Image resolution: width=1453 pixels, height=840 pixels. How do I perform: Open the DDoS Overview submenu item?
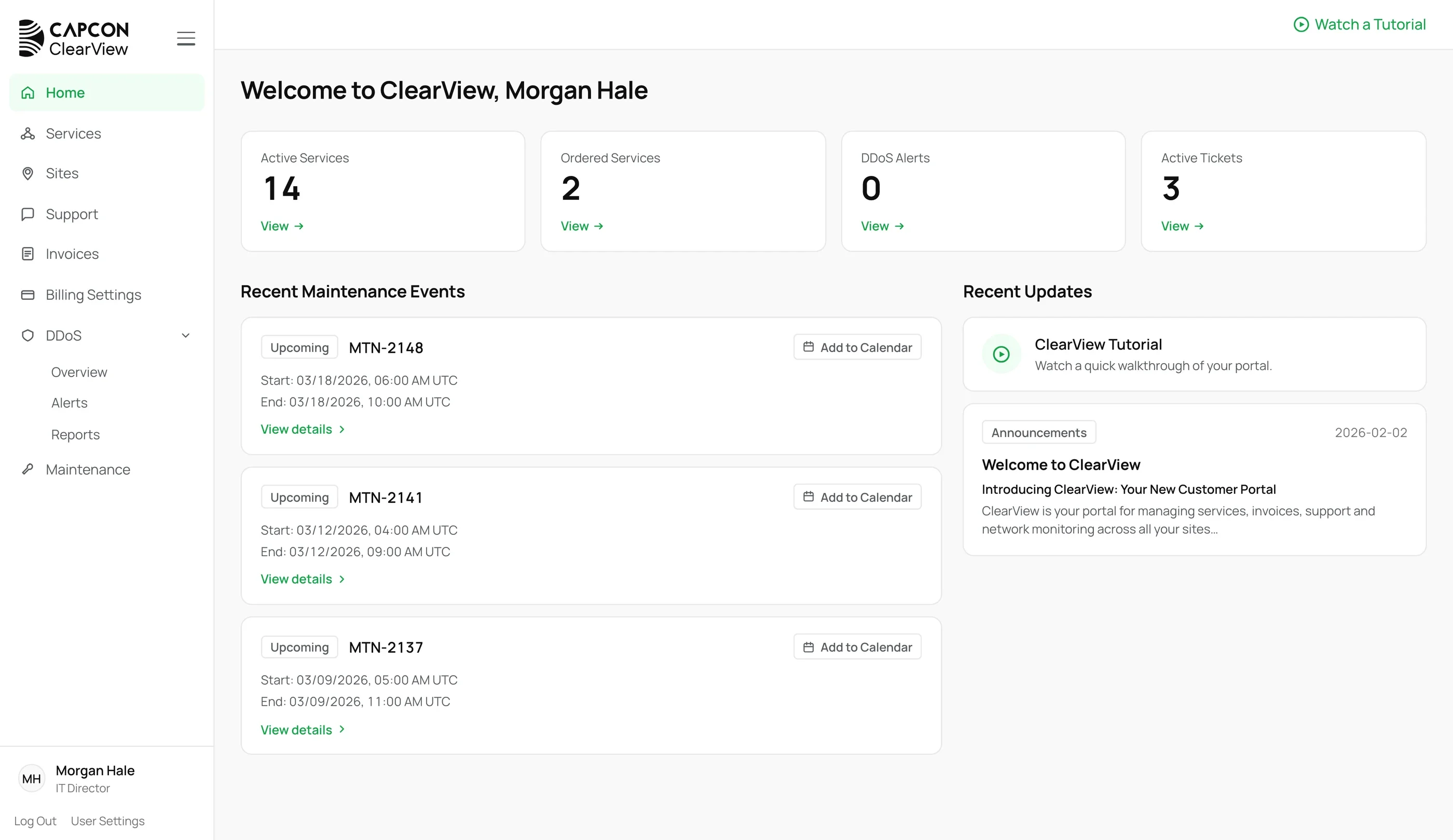click(x=79, y=373)
